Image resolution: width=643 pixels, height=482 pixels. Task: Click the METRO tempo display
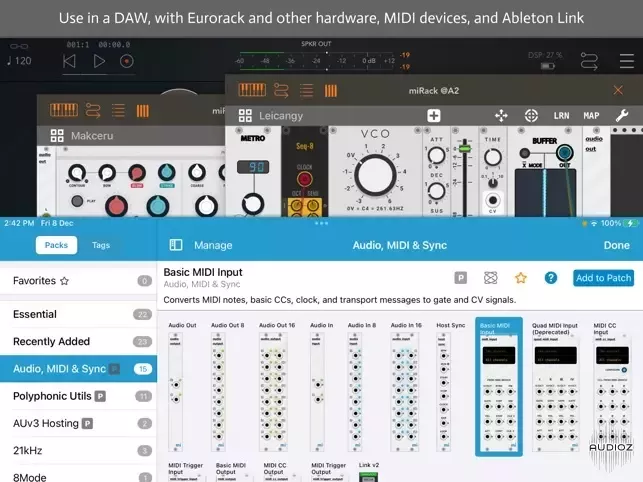[253, 167]
